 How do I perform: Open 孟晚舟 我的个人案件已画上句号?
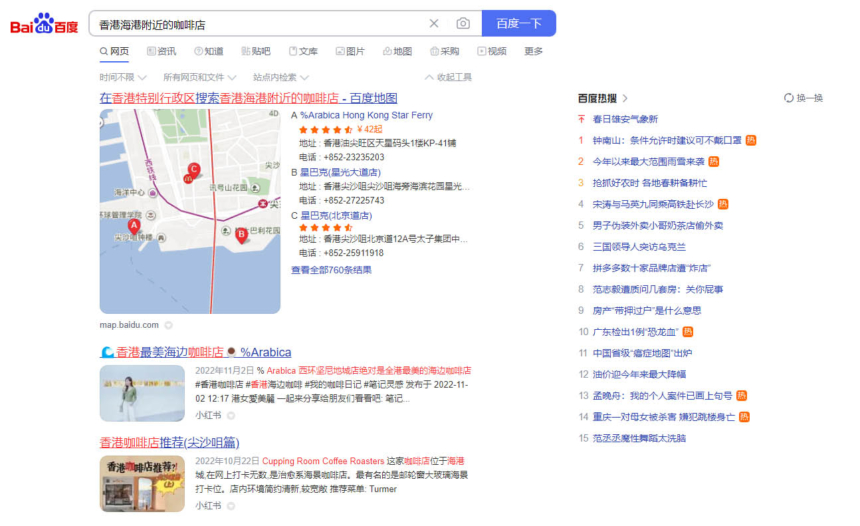662,396
